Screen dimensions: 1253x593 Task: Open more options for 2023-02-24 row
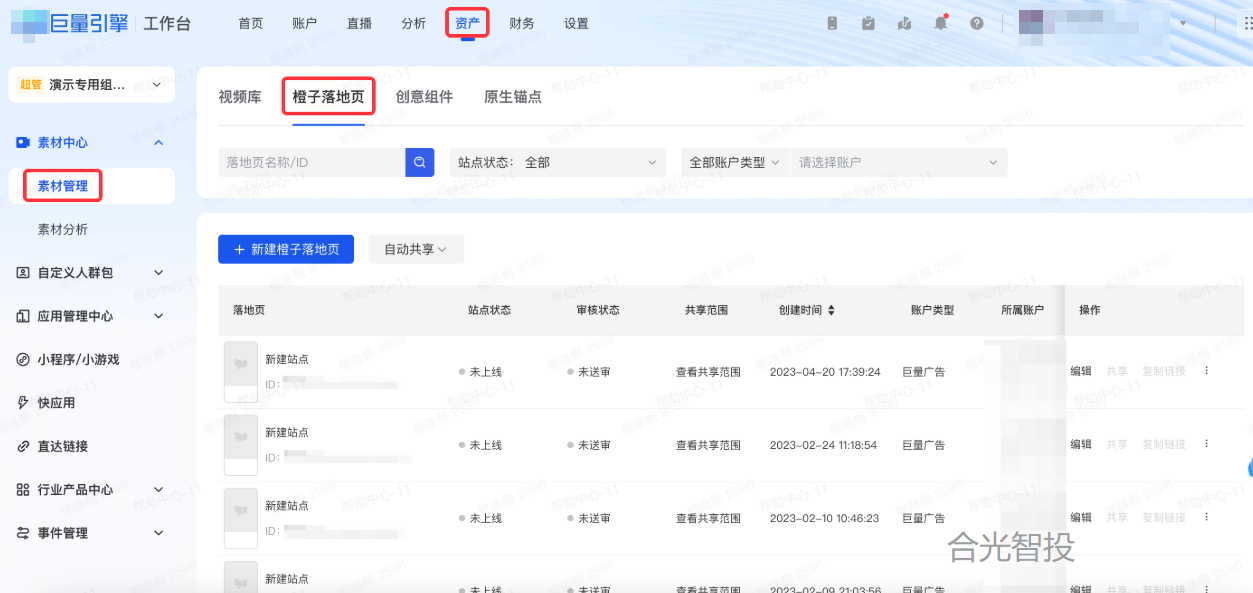(x=1206, y=444)
